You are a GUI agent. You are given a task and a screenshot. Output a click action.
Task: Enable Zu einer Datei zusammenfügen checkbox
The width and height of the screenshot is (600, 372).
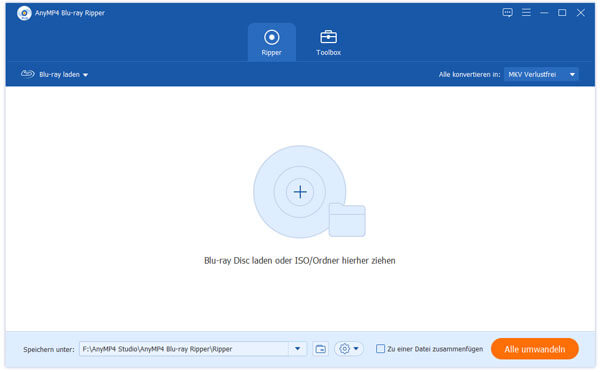click(380, 349)
